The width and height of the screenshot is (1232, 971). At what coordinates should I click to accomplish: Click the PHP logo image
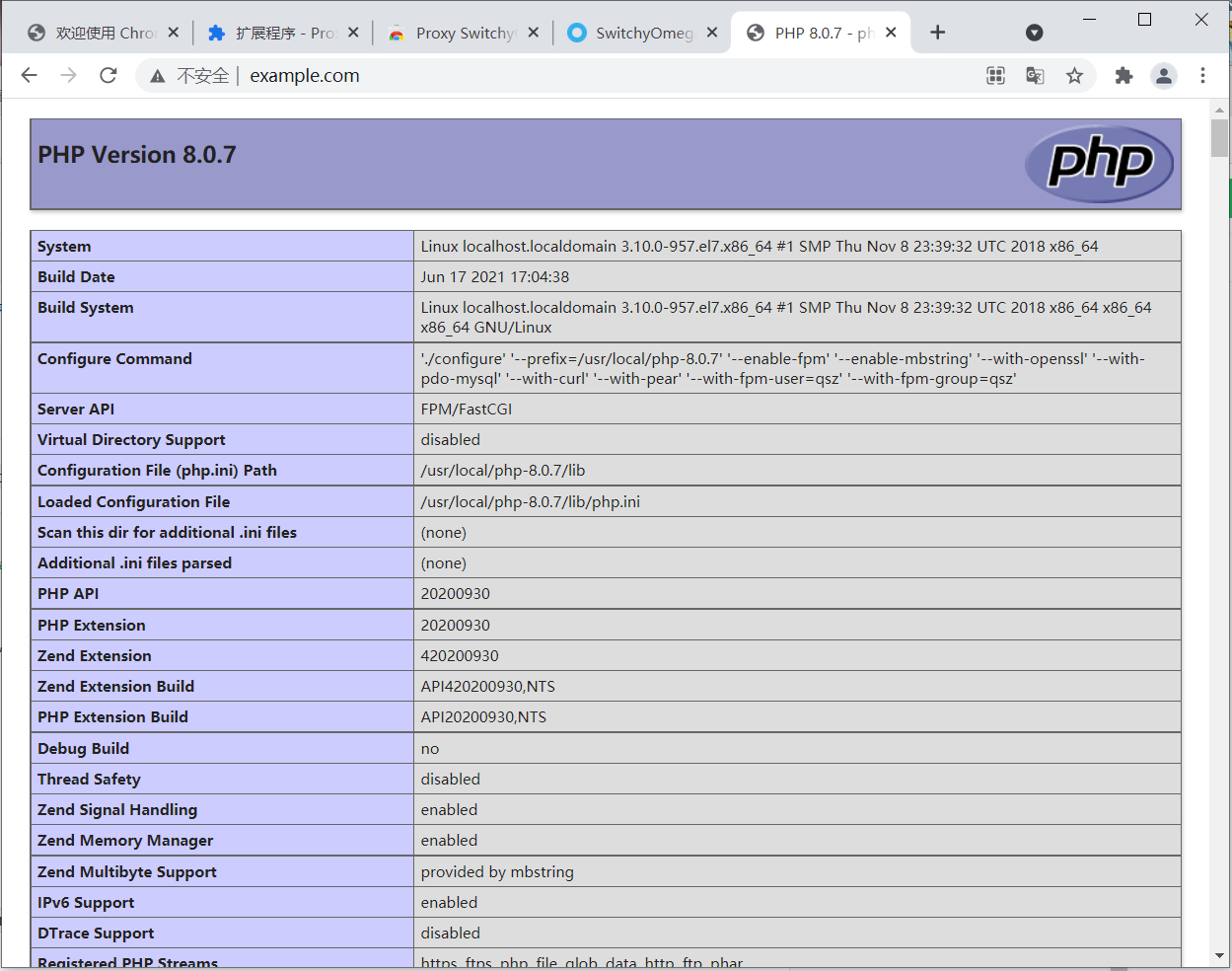1099,163
